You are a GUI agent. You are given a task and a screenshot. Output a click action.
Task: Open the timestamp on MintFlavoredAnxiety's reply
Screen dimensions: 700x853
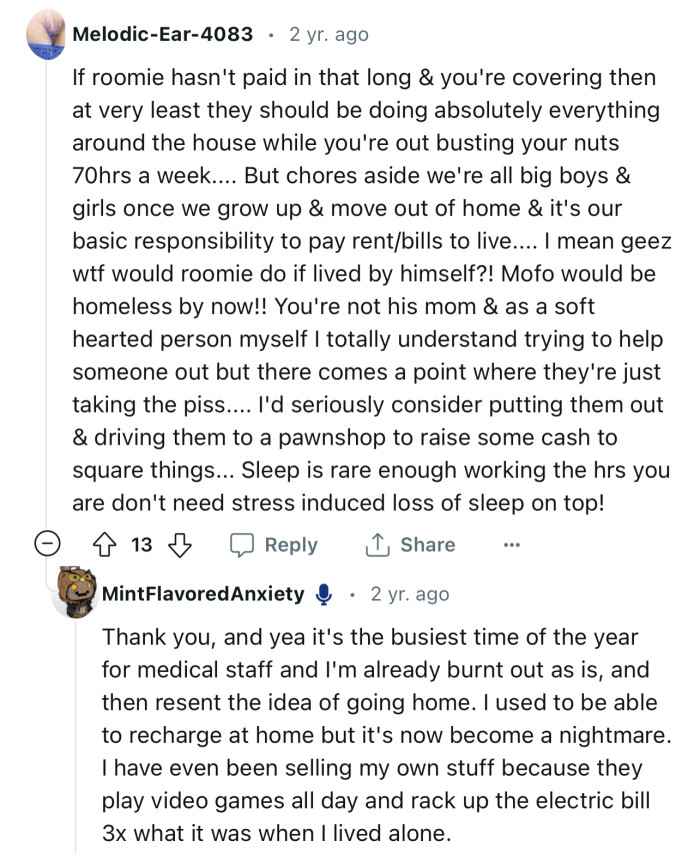click(x=410, y=594)
